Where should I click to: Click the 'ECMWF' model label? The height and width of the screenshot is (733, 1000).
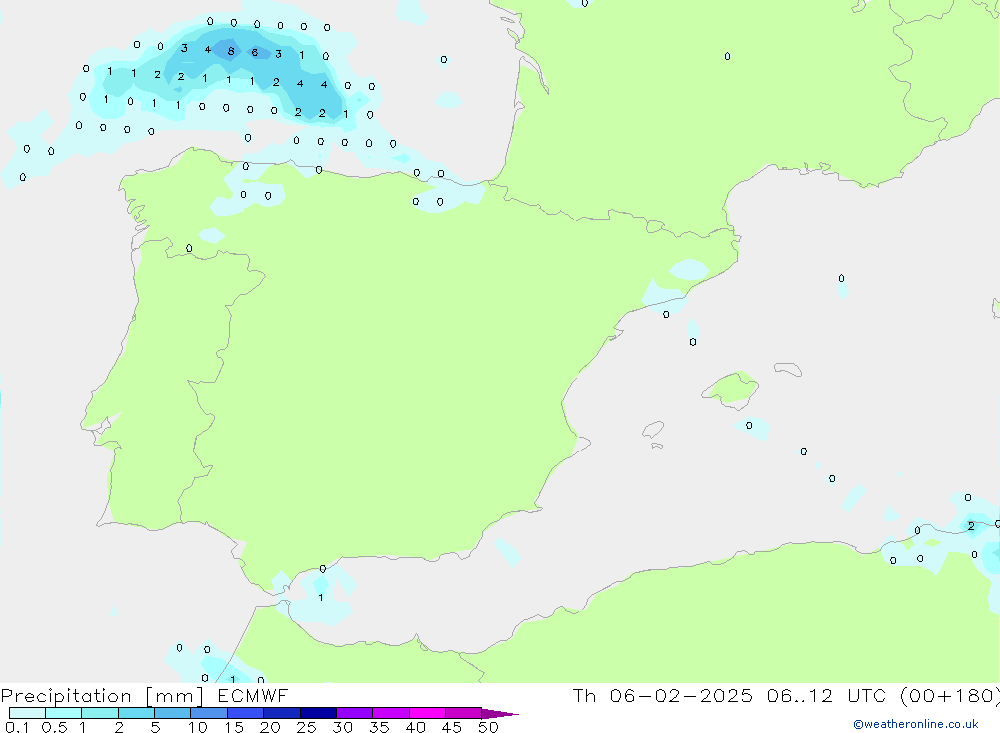point(253,695)
